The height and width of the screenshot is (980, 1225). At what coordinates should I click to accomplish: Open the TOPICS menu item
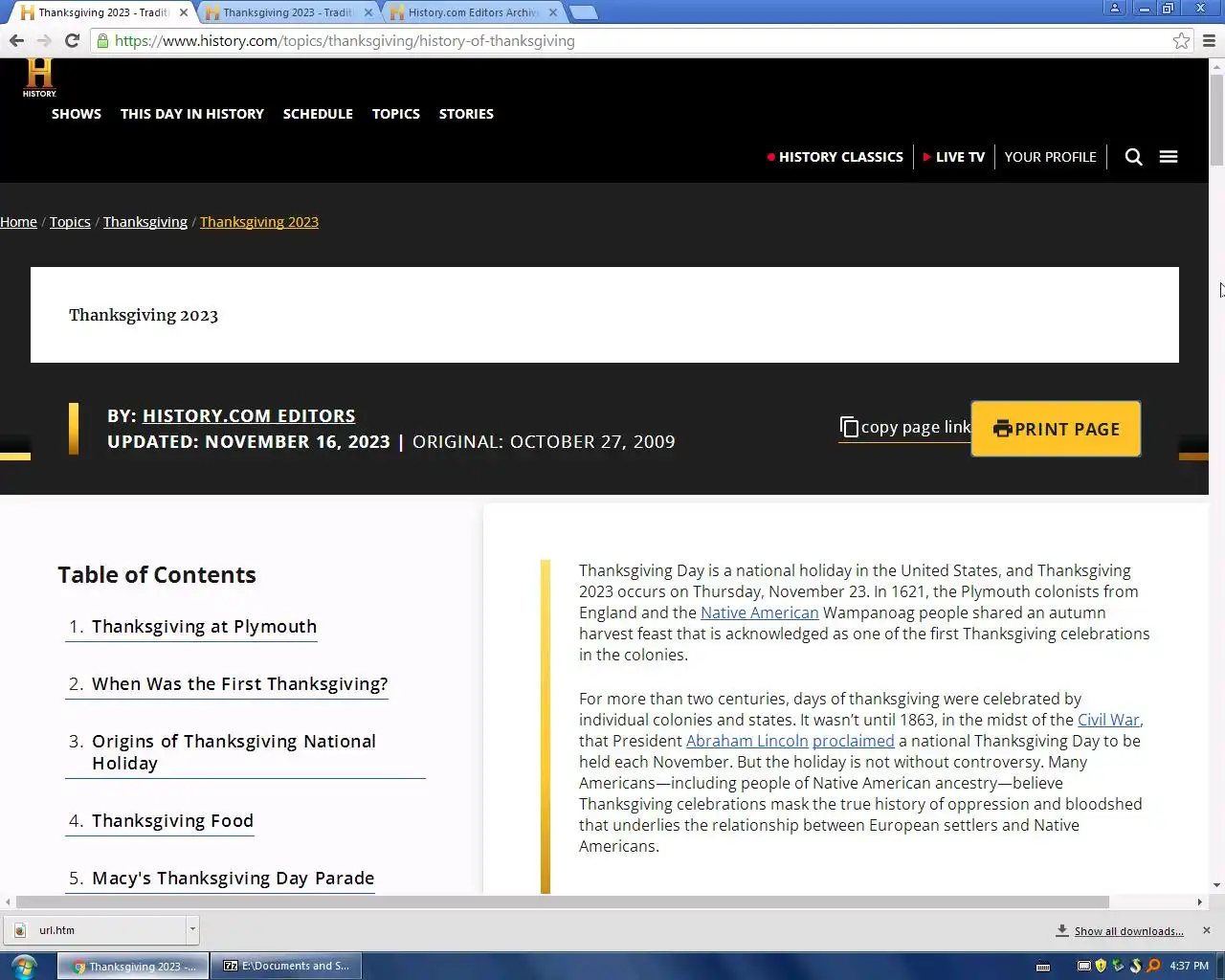tap(396, 114)
